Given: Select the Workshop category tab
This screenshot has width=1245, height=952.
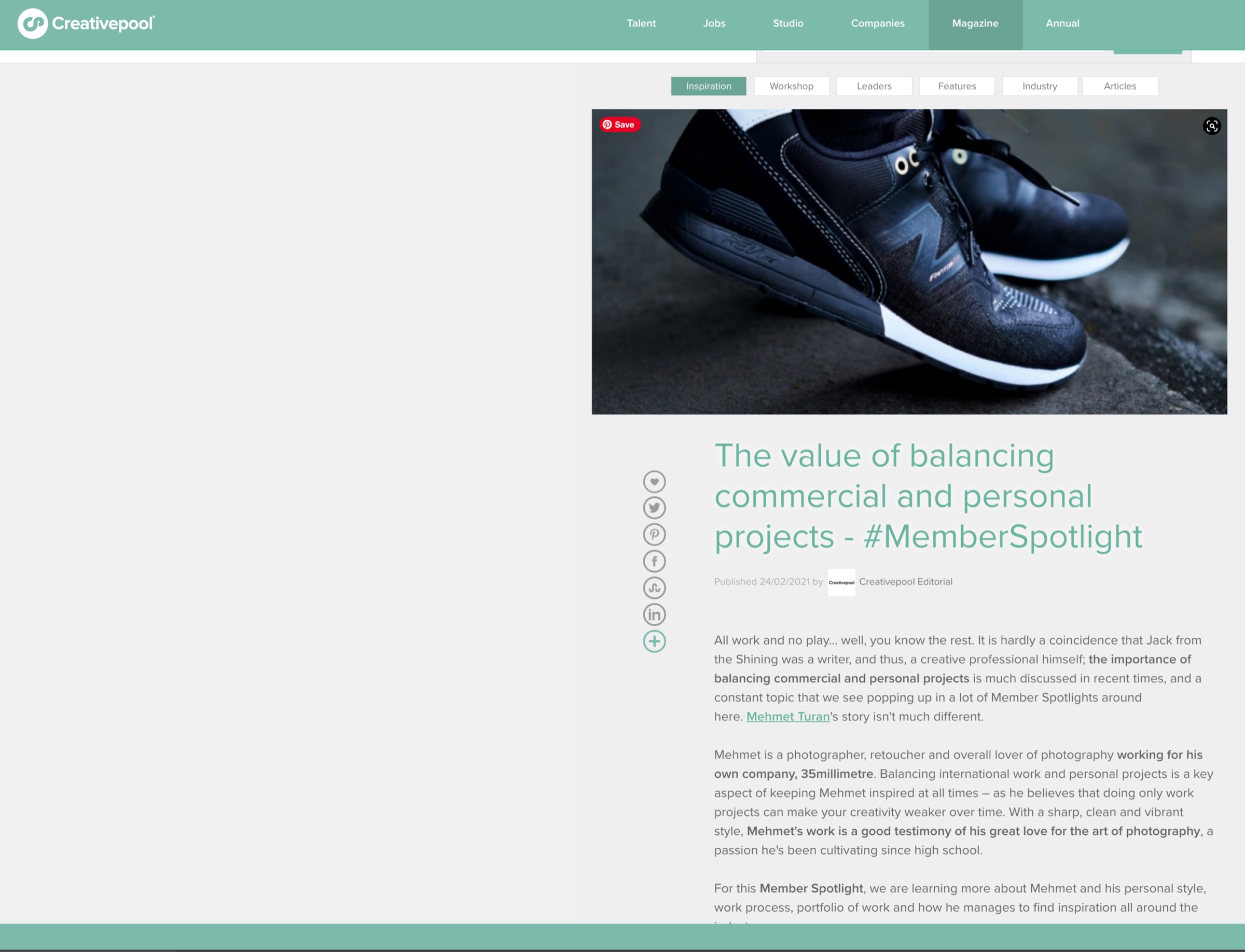Looking at the screenshot, I should pyautogui.click(x=792, y=86).
